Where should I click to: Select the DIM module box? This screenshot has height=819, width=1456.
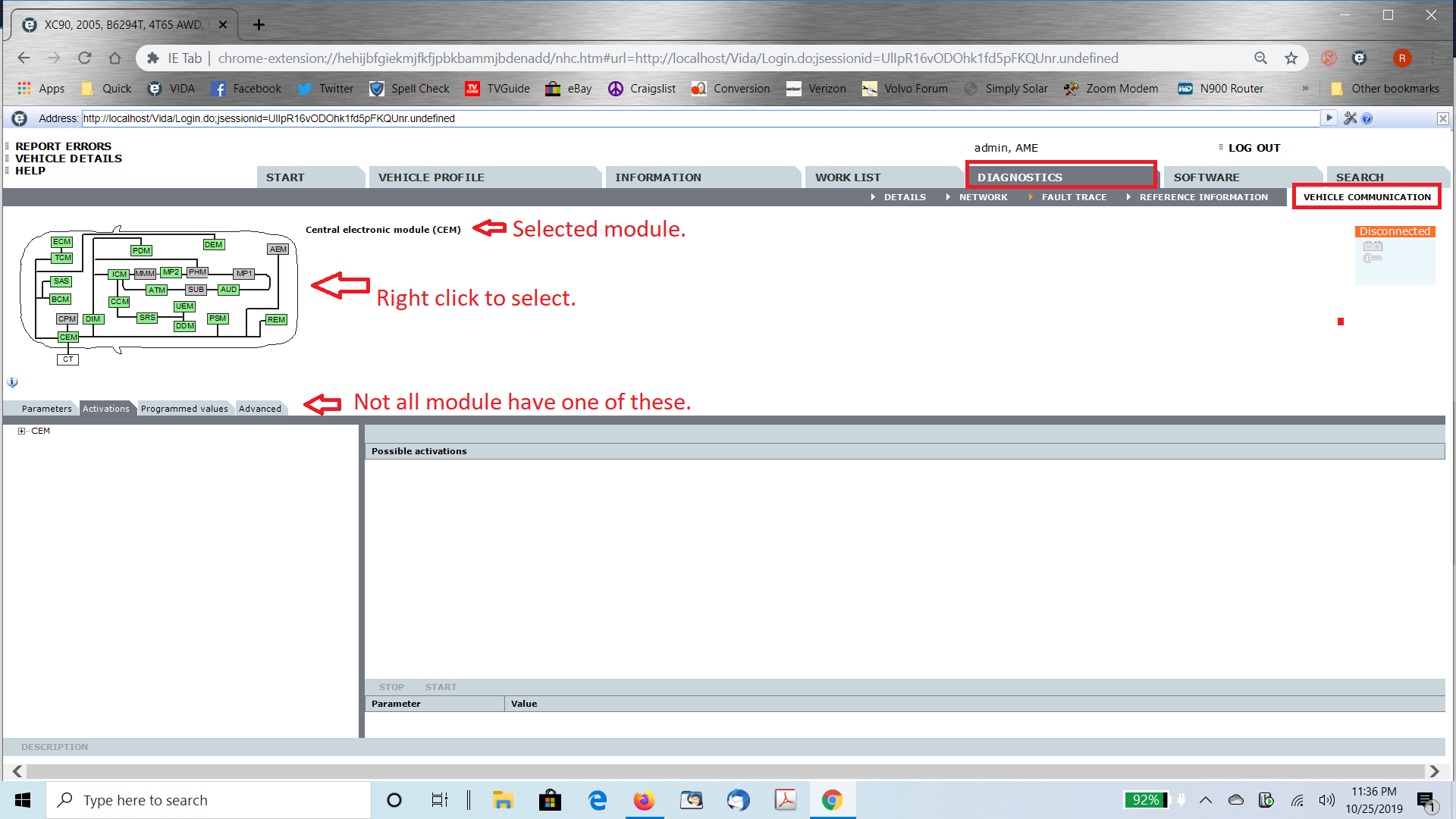tap(93, 319)
